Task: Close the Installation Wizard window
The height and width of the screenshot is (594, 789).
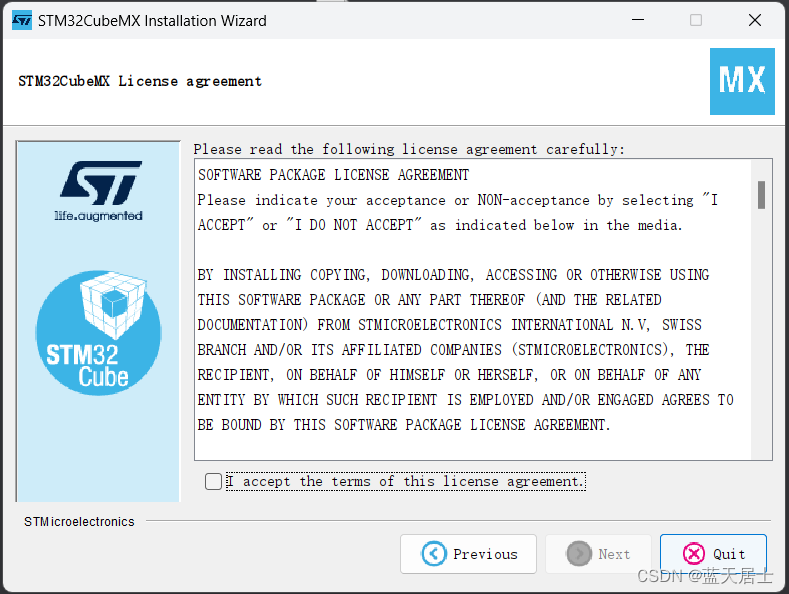Action: pyautogui.click(x=755, y=20)
